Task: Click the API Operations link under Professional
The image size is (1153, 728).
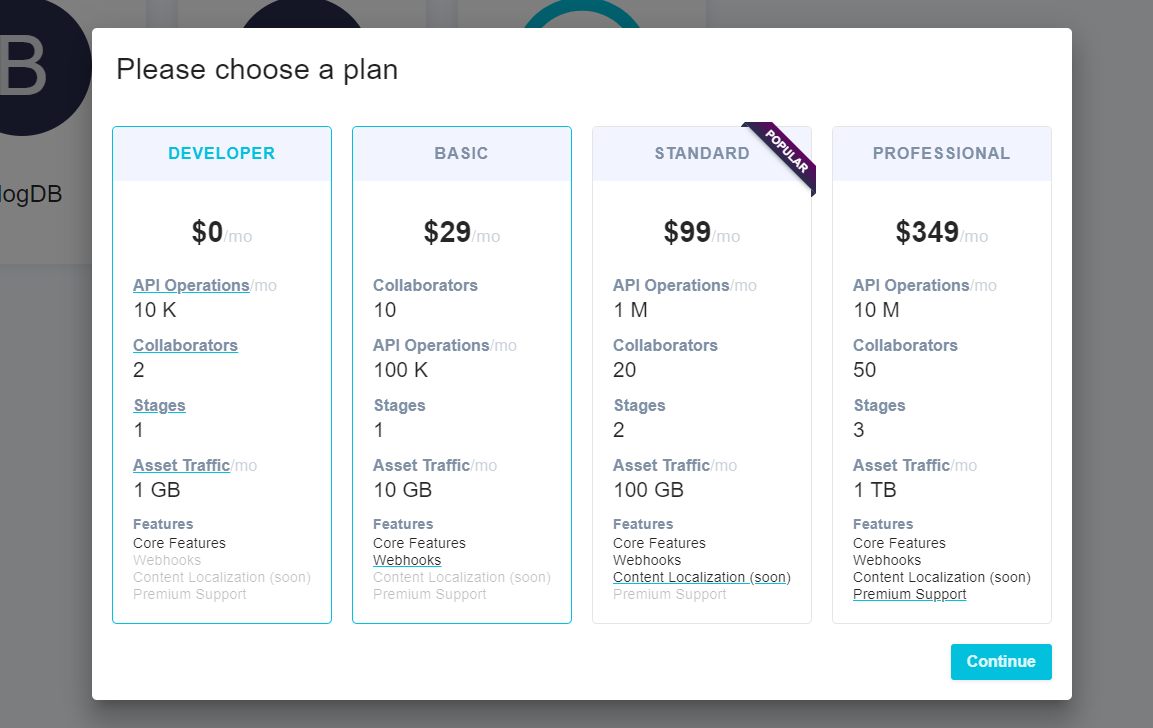Action: 911,285
